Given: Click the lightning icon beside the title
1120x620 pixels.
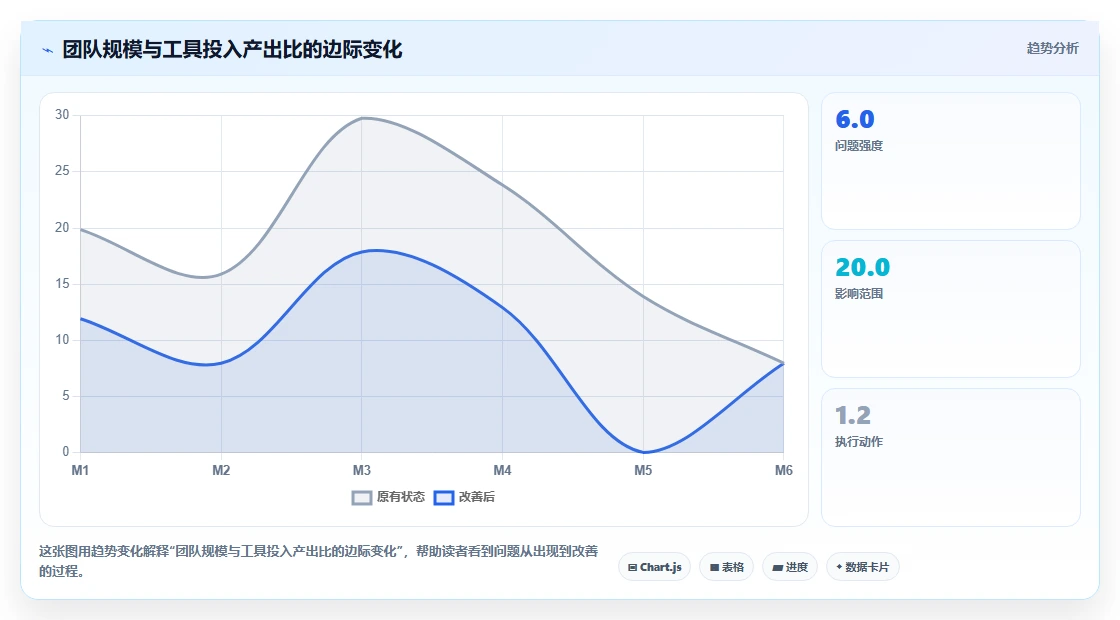Looking at the screenshot, I should [x=48, y=50].
